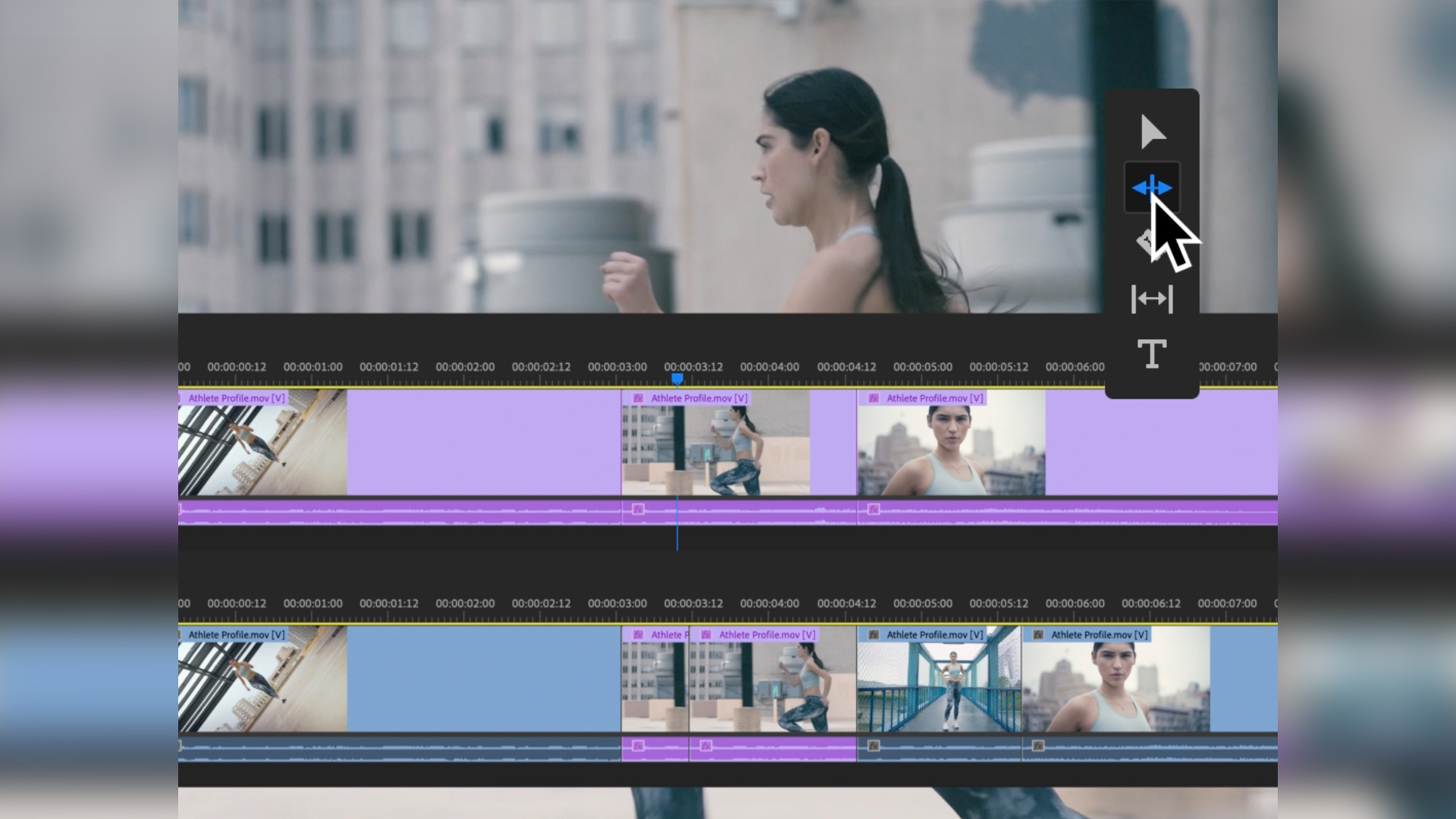Screen dimensions: 1456x819
Task: Select the dancer clip thumbnail, upper timeline
Action: pos(262,450)
